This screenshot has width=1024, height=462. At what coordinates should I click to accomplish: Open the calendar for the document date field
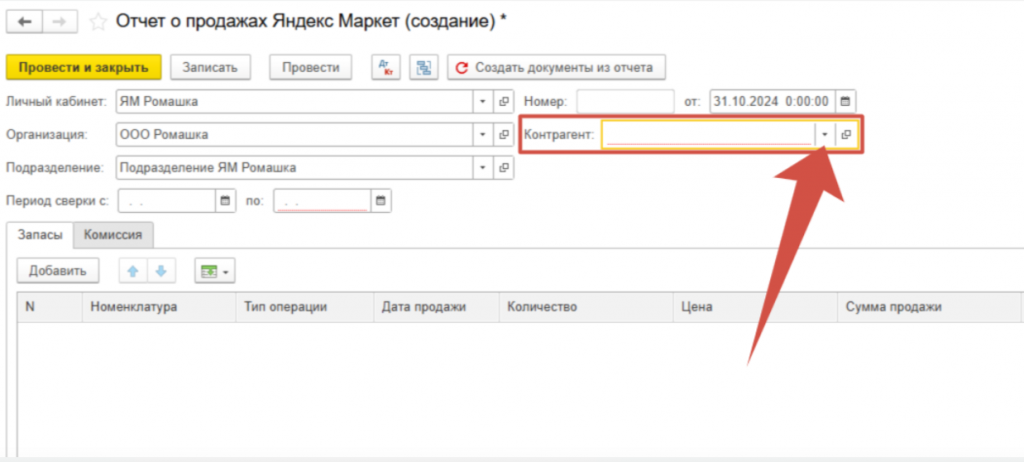coord(846,101)
